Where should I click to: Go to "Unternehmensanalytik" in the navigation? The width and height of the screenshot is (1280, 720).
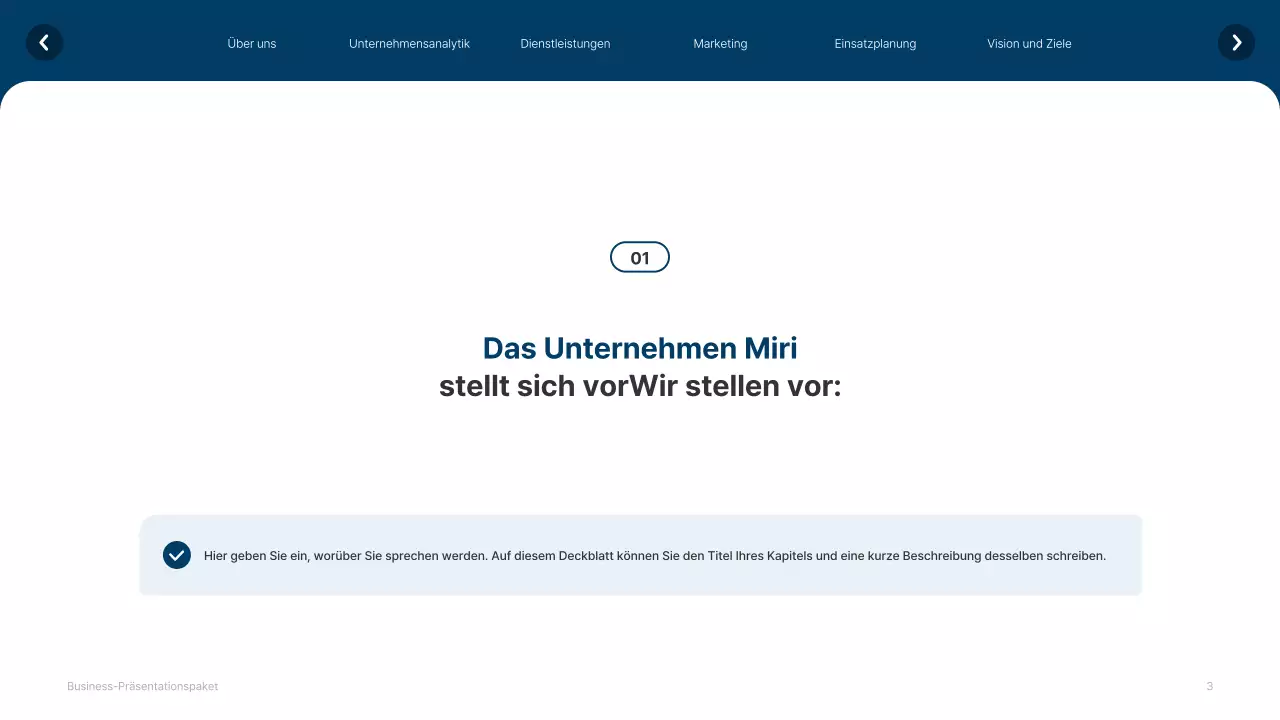click(x=410, y=43)
